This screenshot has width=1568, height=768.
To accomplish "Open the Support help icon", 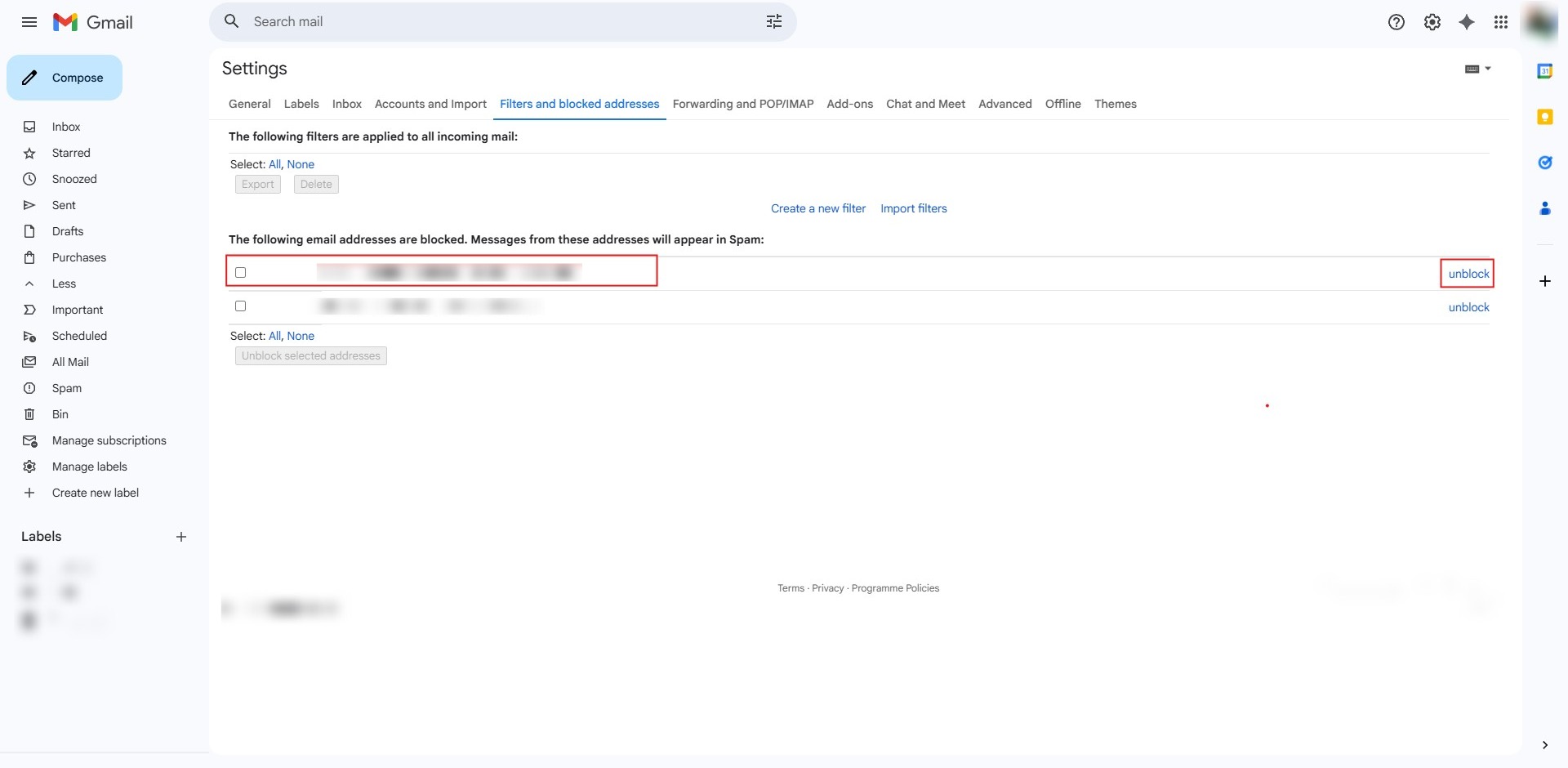I will coord(1396,22).
